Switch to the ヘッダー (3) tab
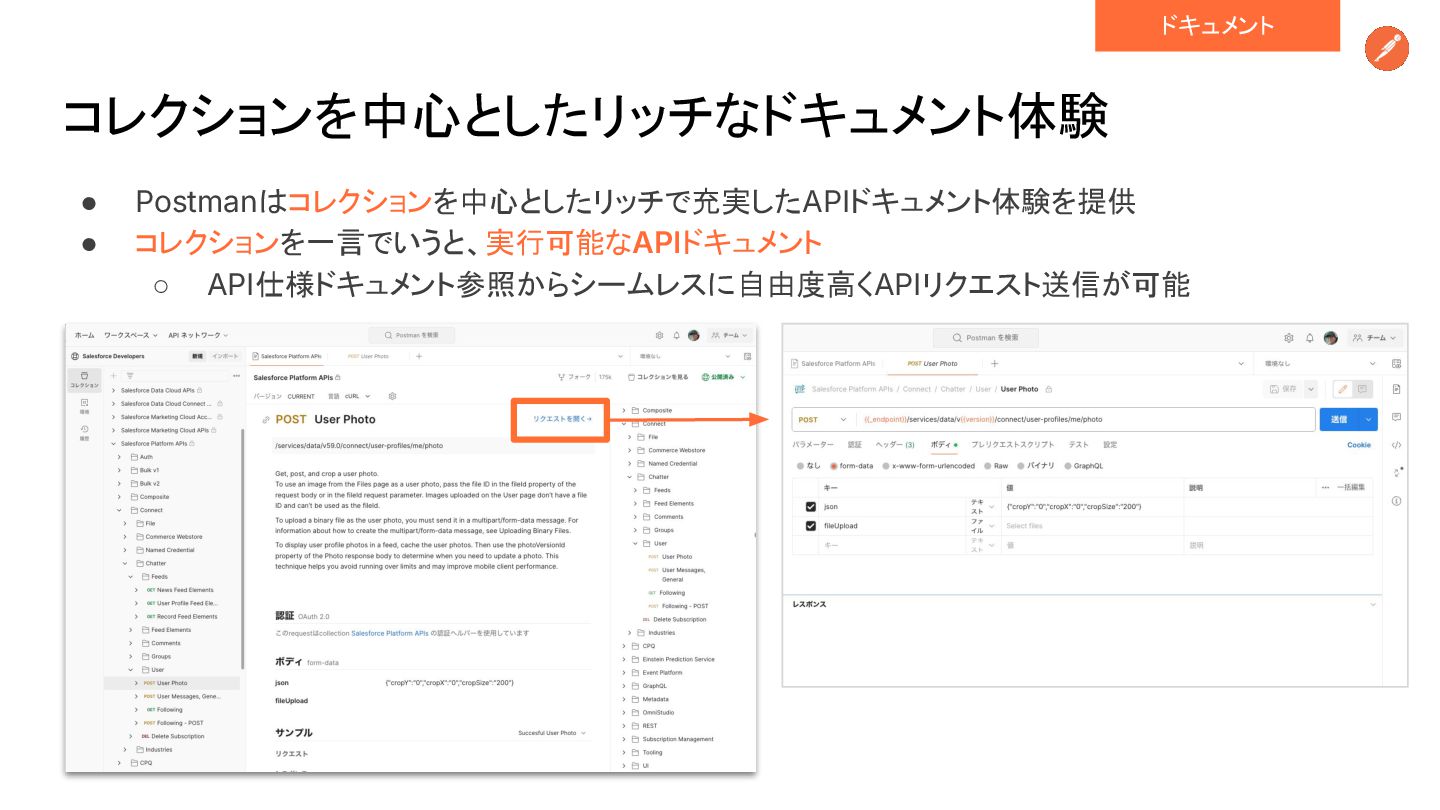1440x810 pixels. (x=895, y=444)
